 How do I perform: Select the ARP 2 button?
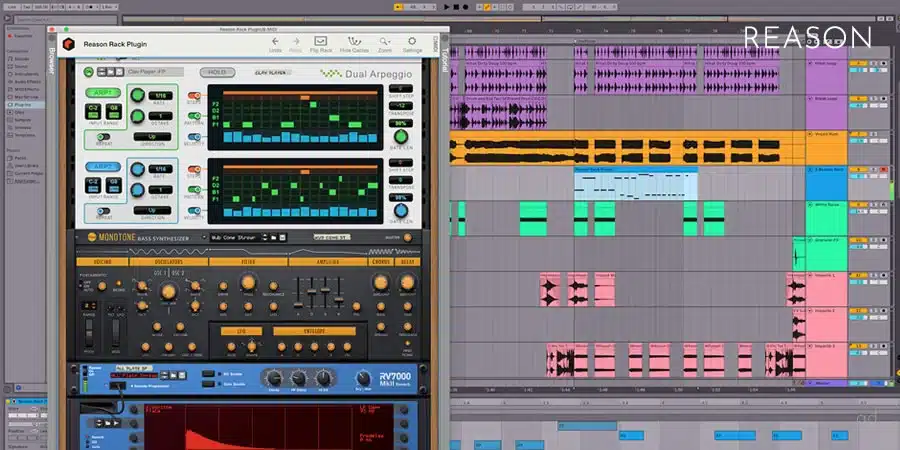103,167
